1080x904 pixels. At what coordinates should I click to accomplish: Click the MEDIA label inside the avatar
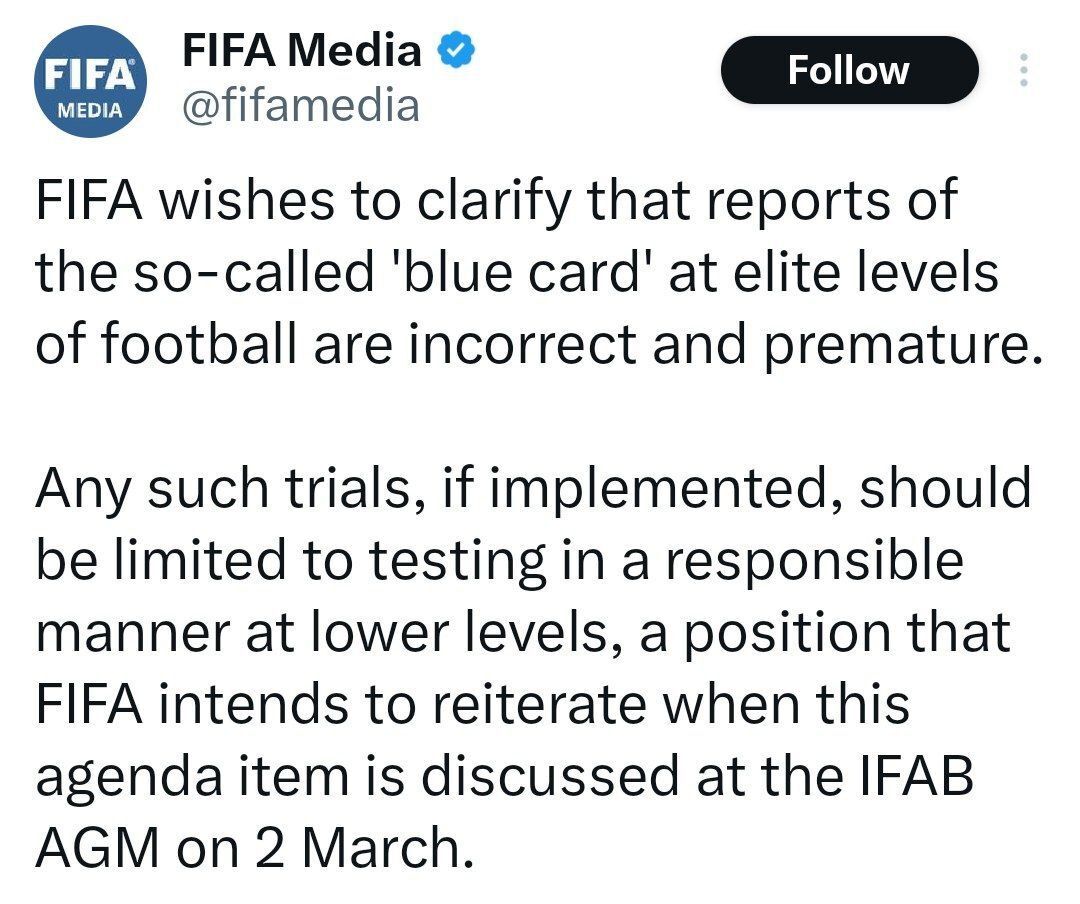(x=90, y=110)
